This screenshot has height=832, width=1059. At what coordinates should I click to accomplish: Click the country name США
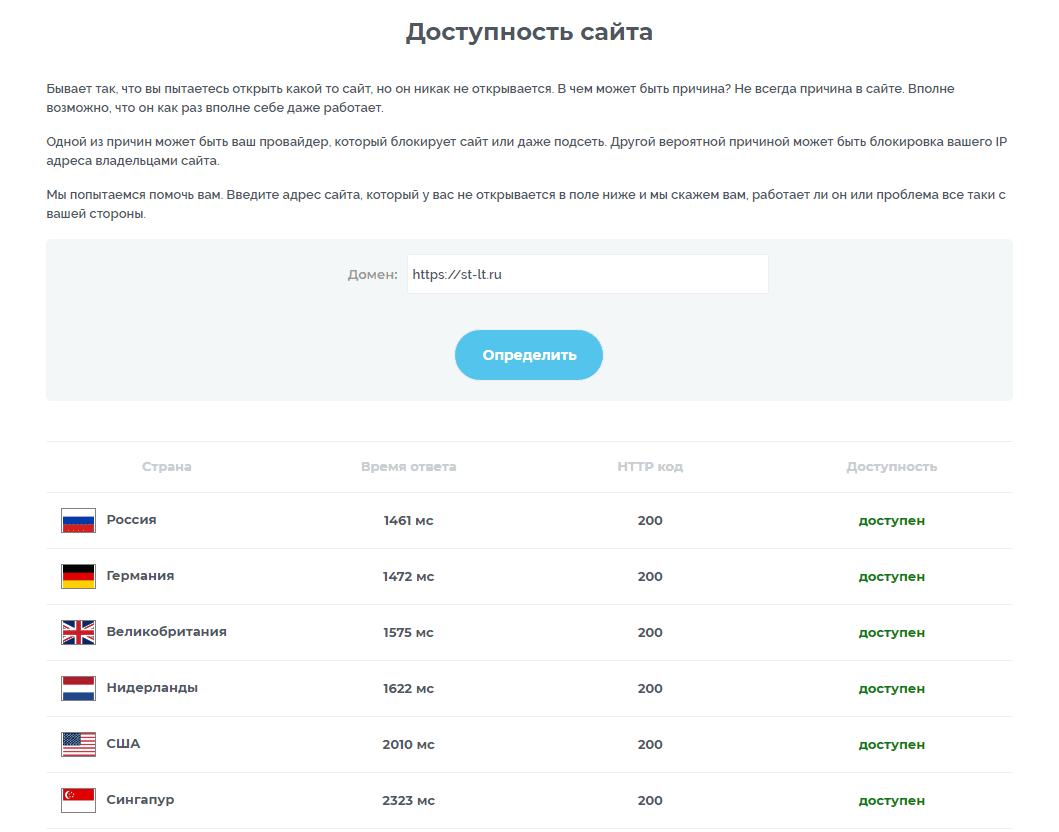click(124, 744)
